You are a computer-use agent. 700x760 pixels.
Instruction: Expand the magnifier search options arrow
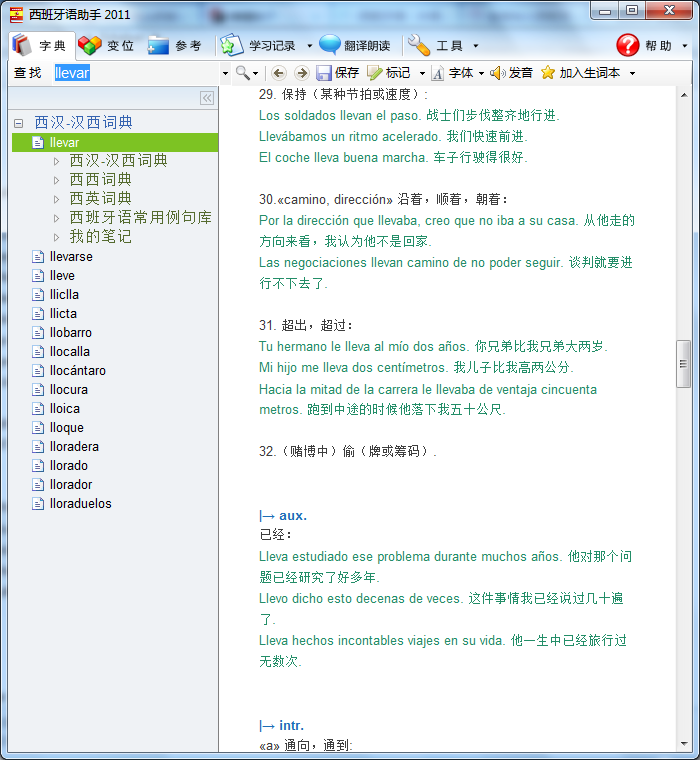(255, 74)
